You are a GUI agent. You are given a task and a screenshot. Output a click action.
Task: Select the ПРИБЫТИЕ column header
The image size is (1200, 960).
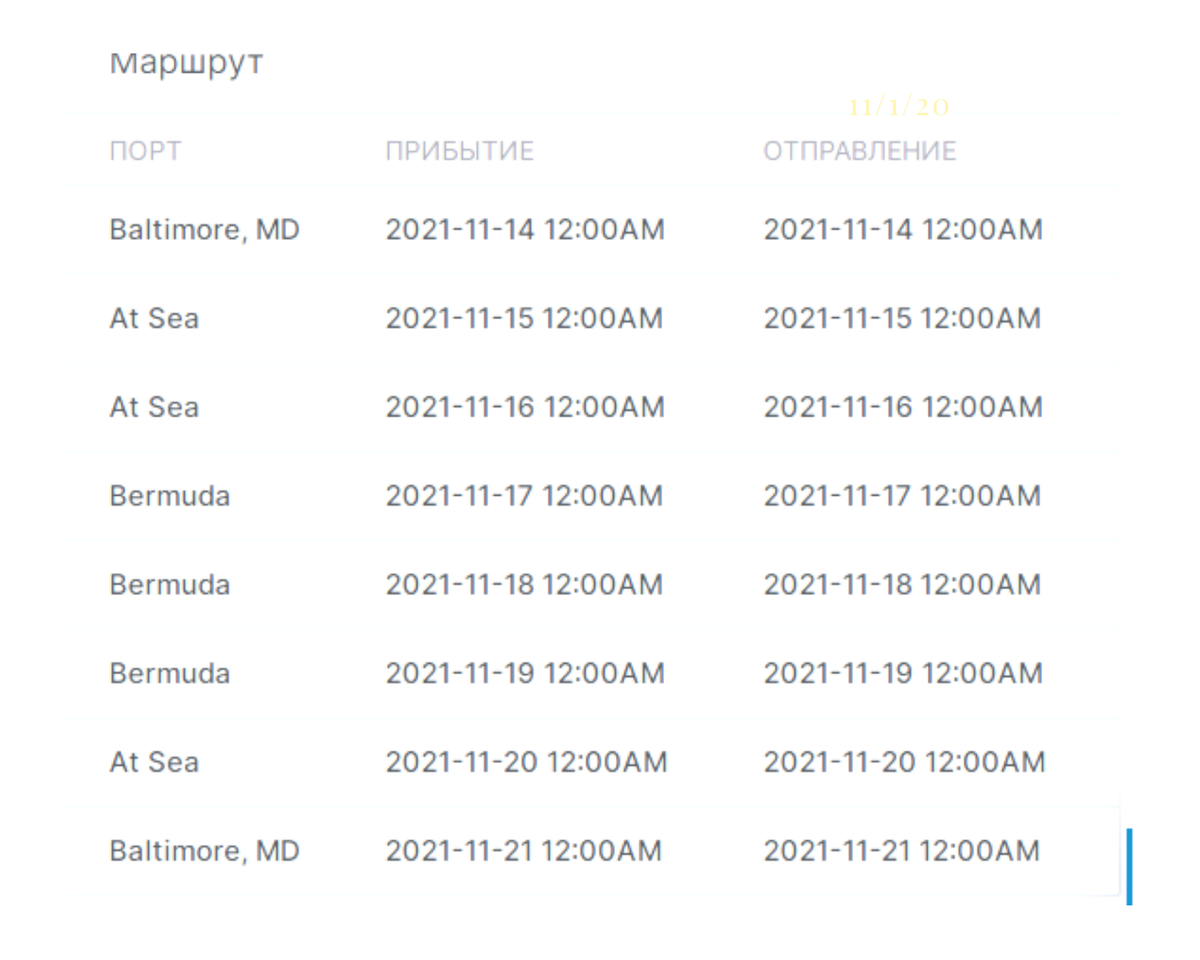460,151
